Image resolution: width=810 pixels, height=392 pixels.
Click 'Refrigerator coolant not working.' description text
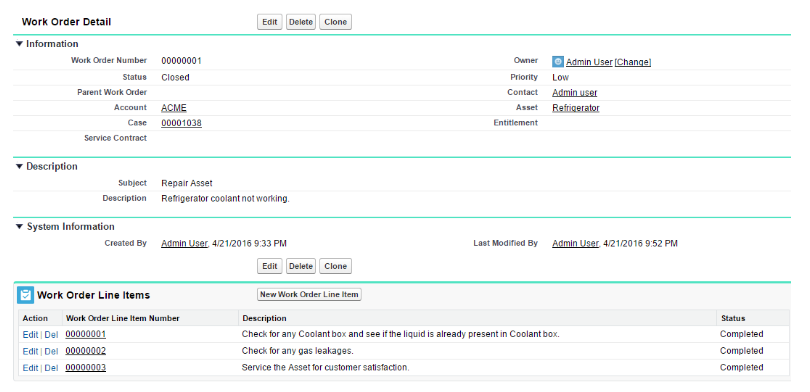pos(225,198)
